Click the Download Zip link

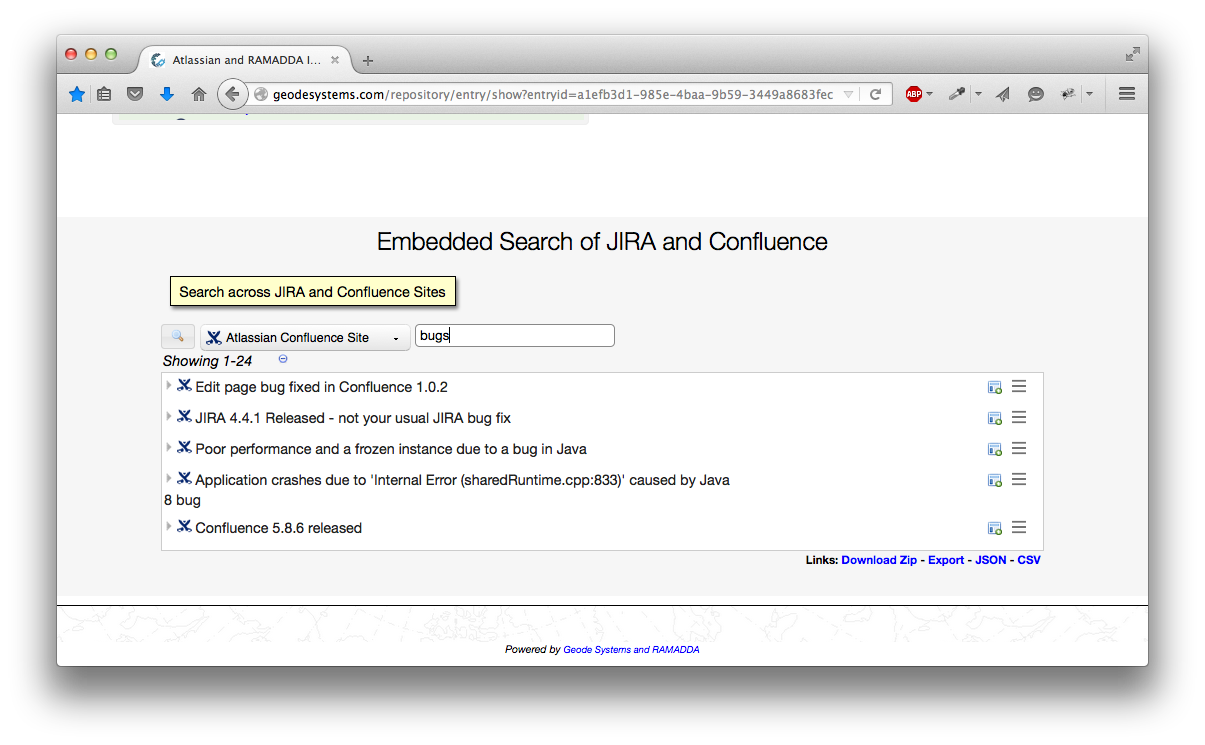[x=879, y=560]
